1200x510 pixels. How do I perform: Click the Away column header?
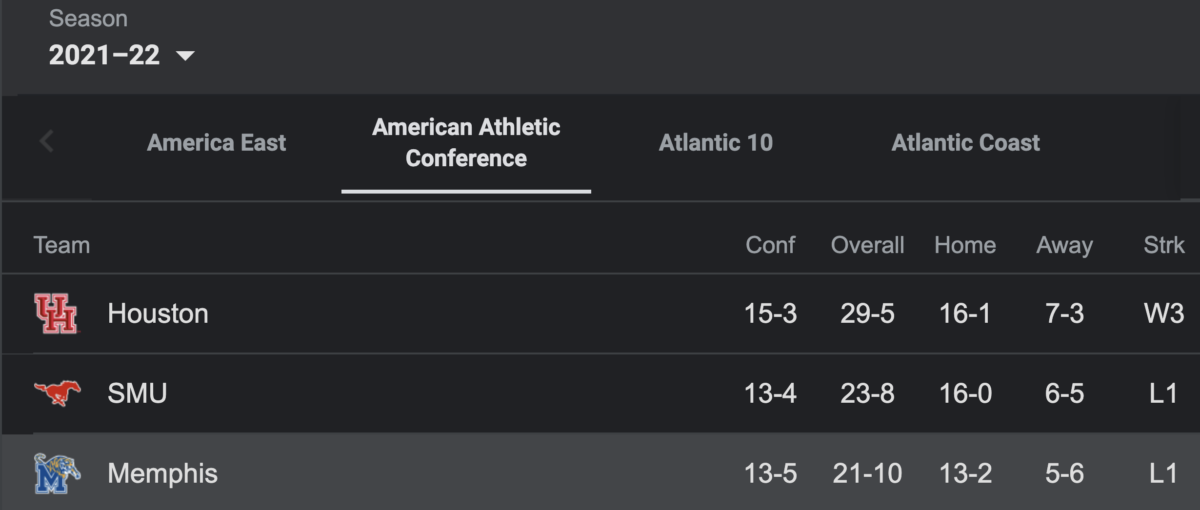pos(1065,245)
